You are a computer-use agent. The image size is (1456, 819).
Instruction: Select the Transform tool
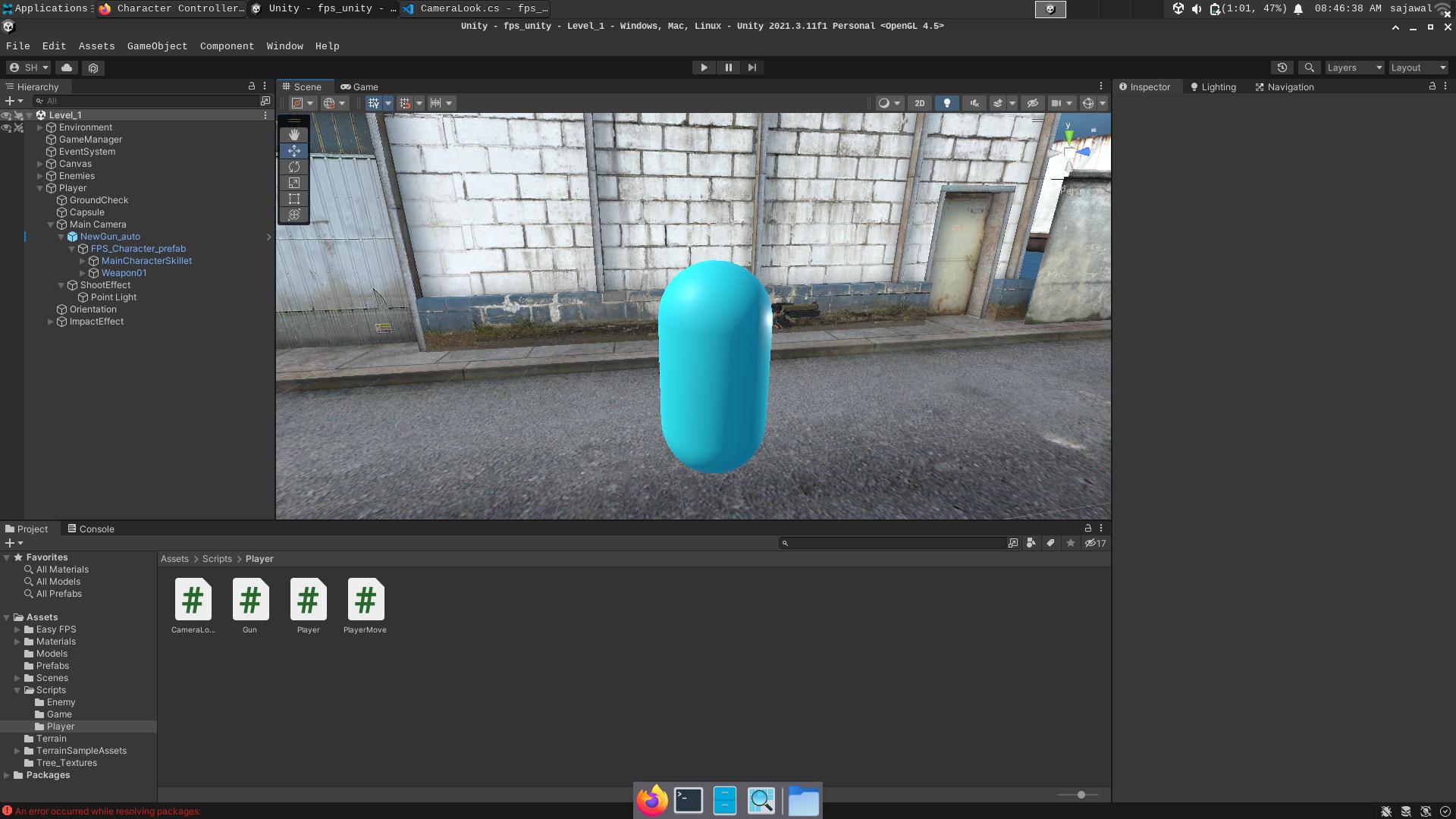pos(294,214)
